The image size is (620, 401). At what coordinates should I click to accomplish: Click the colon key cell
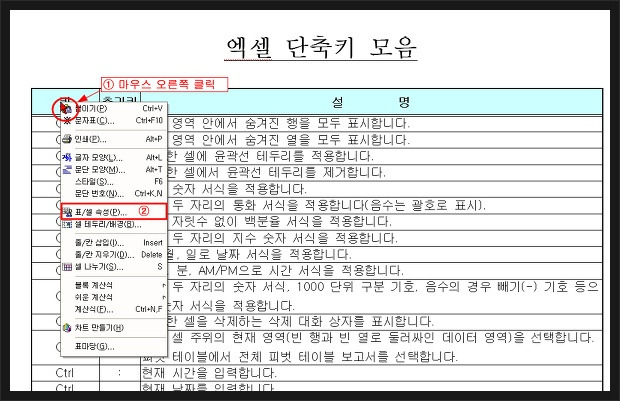[x=119, y=373]
